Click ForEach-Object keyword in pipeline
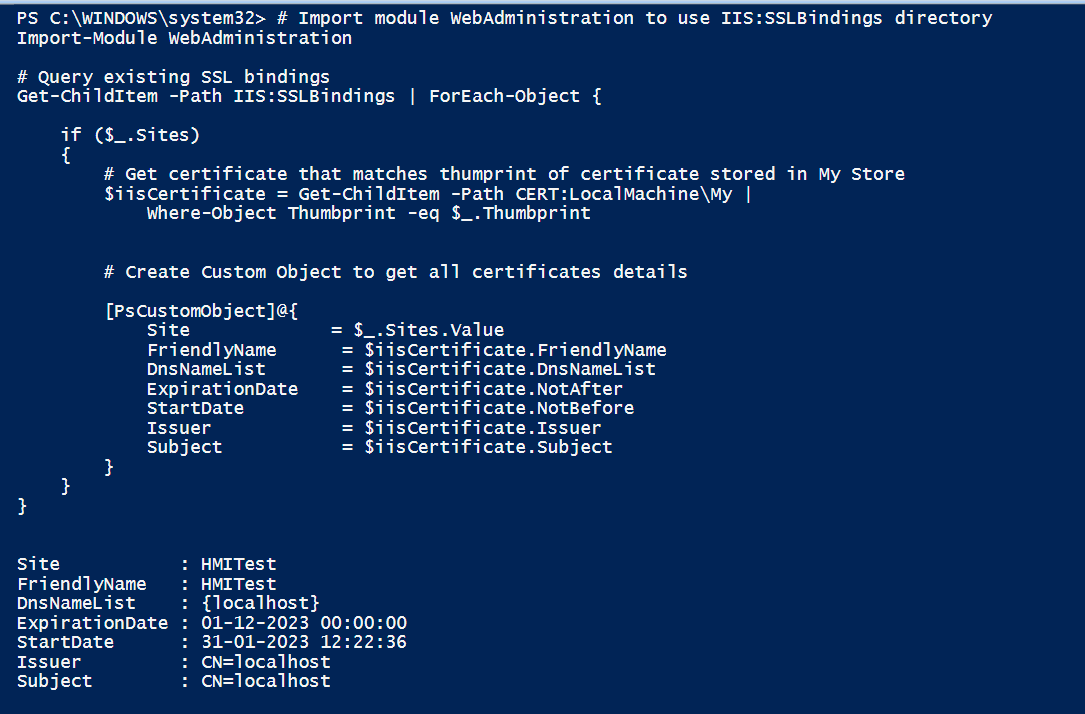Viewport: 1085px width, 714px height. 504,96
